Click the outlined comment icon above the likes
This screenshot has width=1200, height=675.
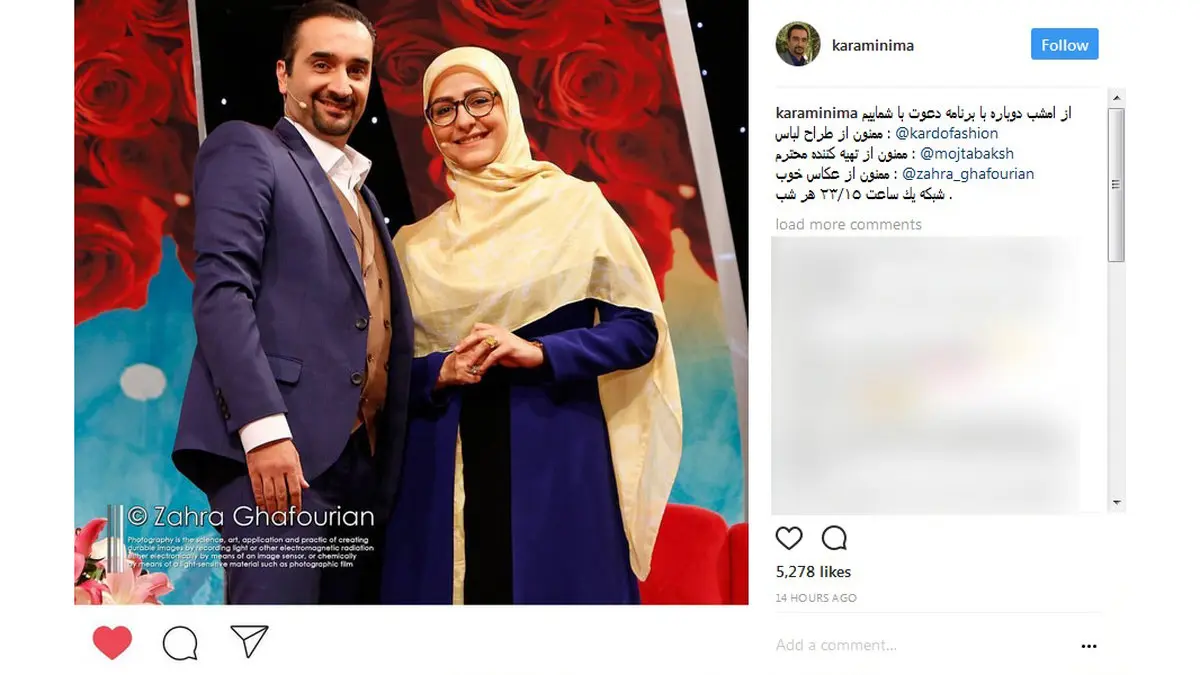point(834,538)
